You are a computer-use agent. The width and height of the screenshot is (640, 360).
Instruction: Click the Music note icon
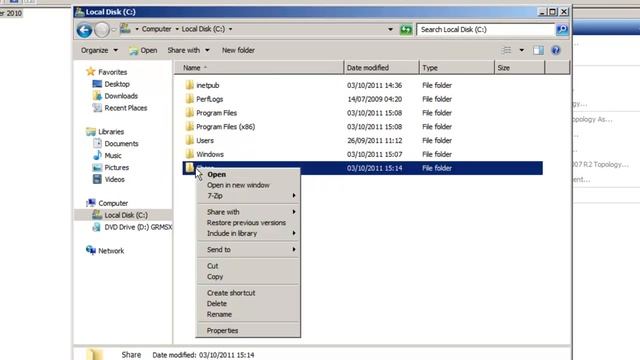point(97,155)
